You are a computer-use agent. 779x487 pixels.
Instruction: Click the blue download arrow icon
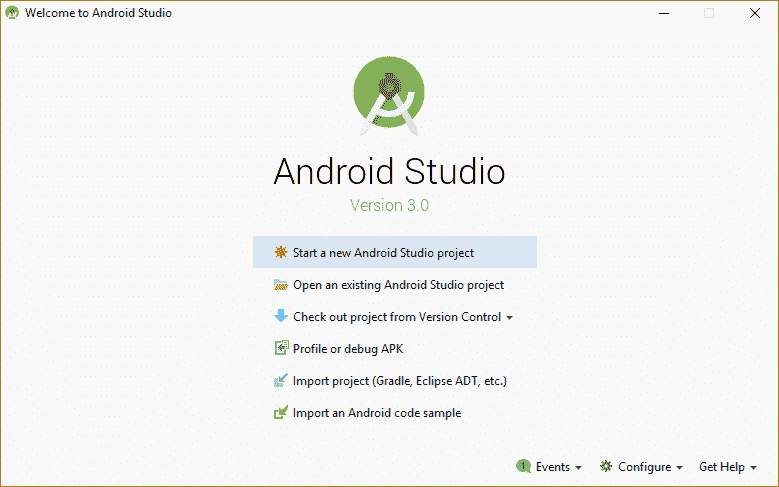point(281,316)
